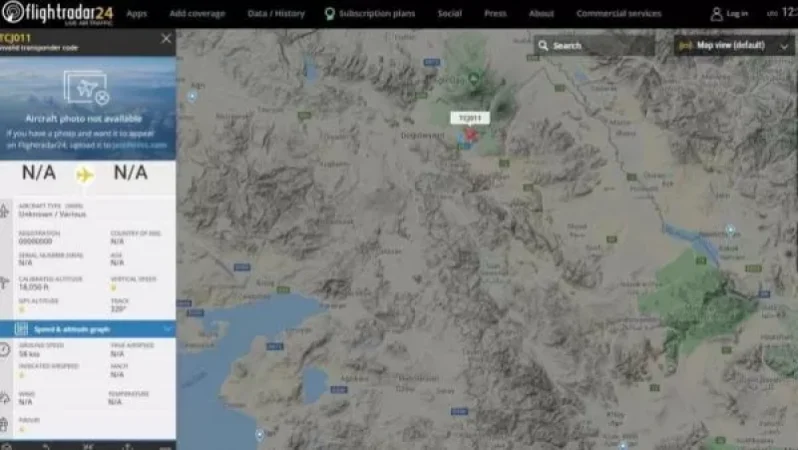Click the Speed & altitude graph icon

click(x=22, y=328)
